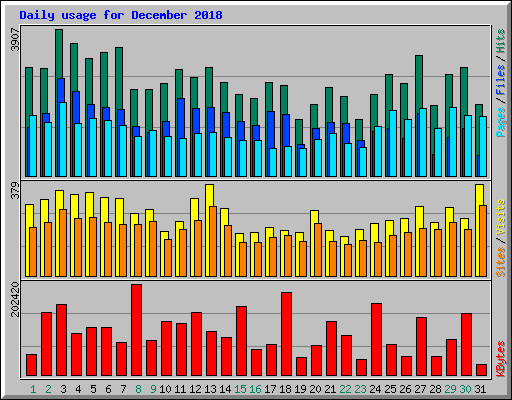
Task: Click day 1 on the x-axis
Action: (33, 389)
